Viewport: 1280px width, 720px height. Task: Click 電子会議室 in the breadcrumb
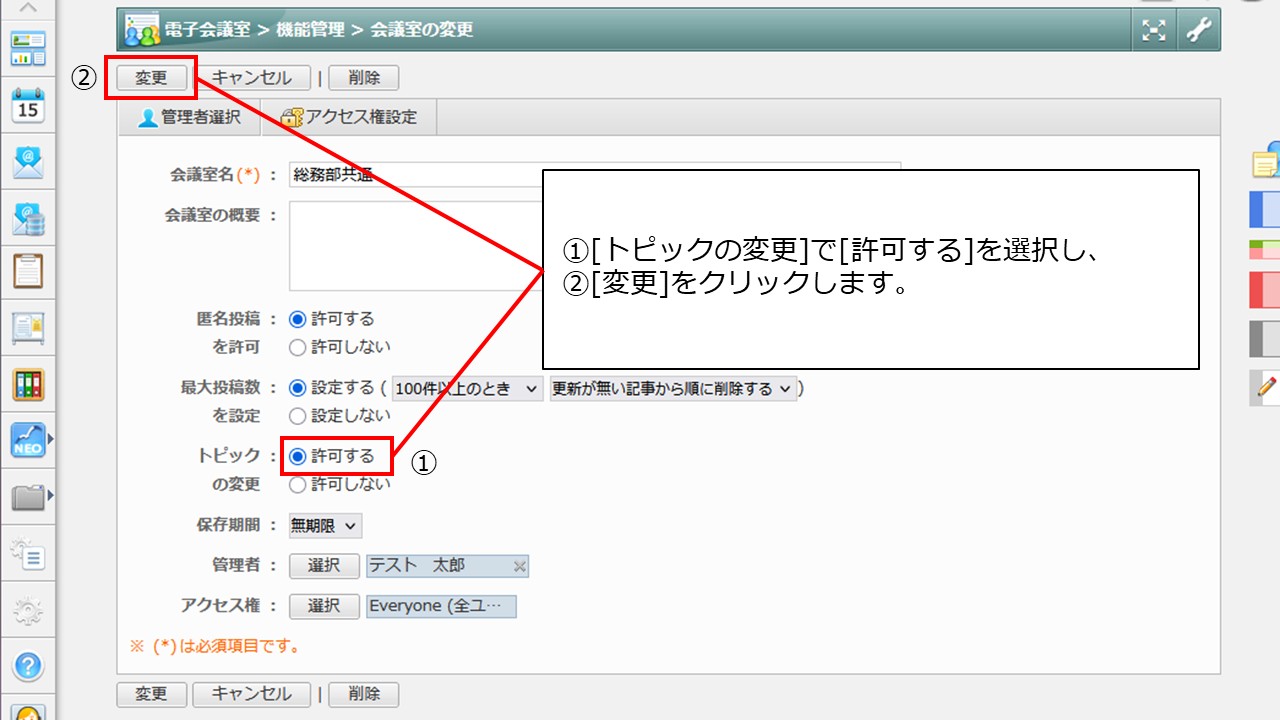[x=209, y=30]
